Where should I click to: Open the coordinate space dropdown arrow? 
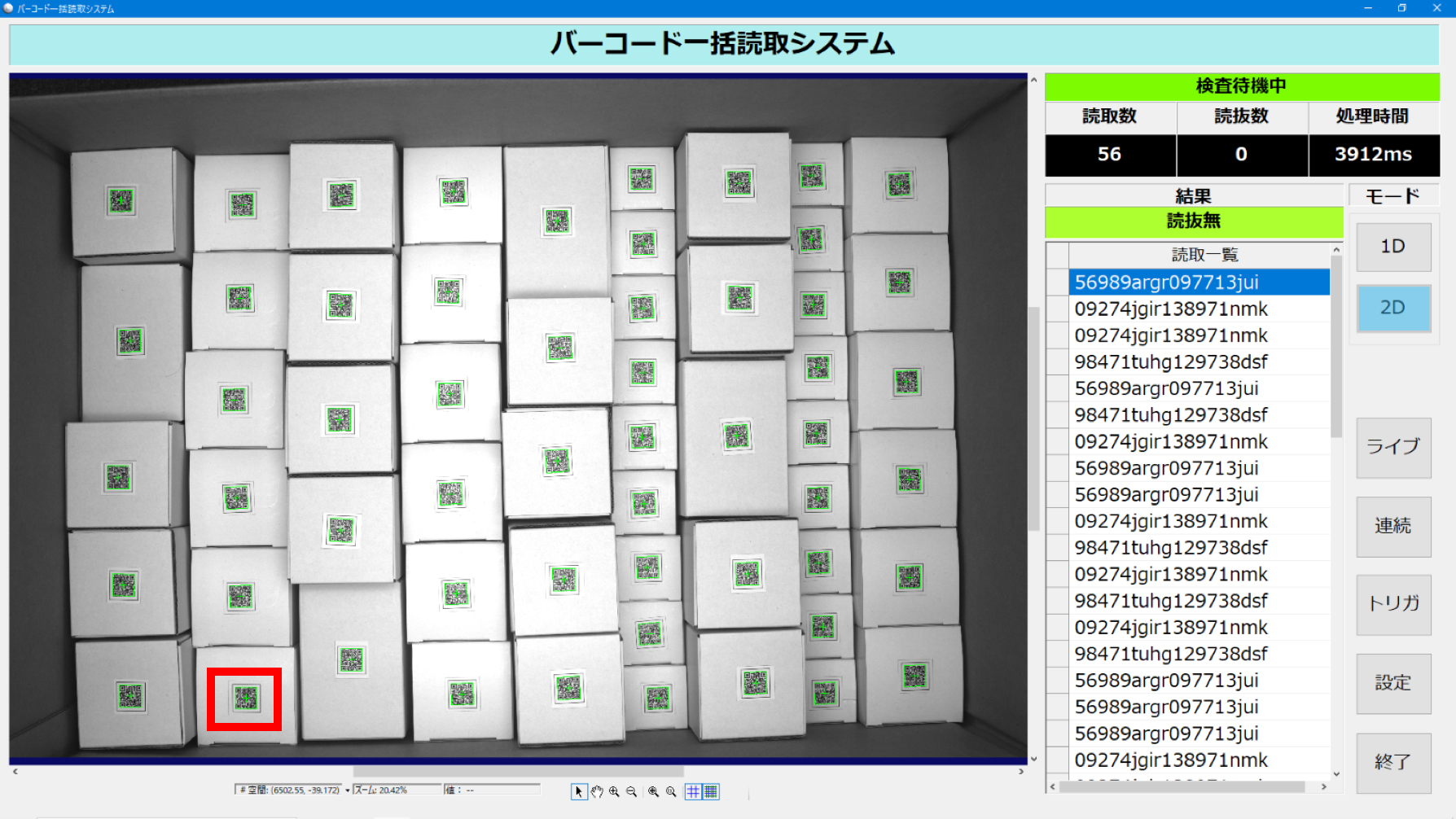click(x=348, y=791)
